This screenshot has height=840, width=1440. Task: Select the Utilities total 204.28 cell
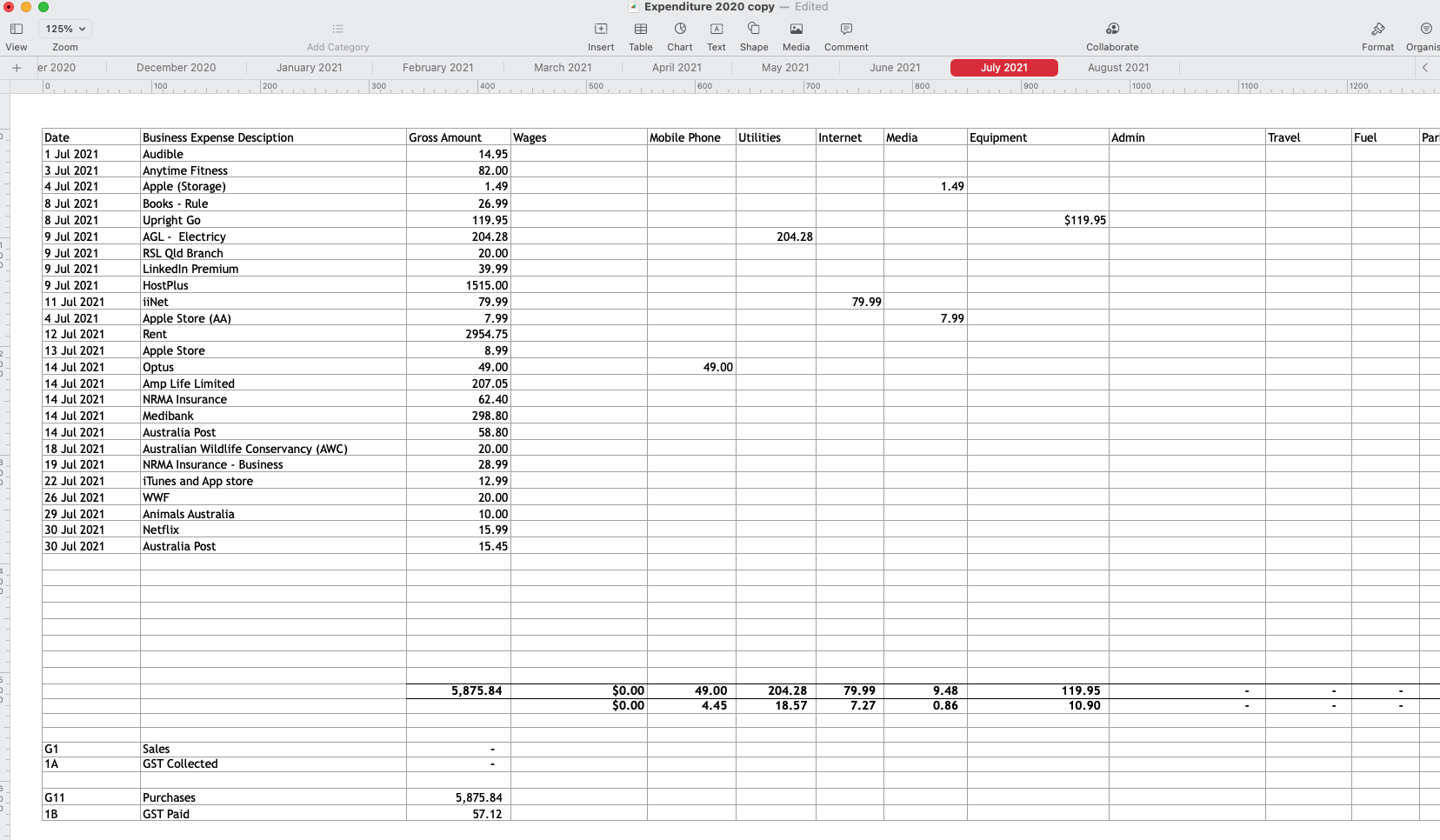point(776,690)
